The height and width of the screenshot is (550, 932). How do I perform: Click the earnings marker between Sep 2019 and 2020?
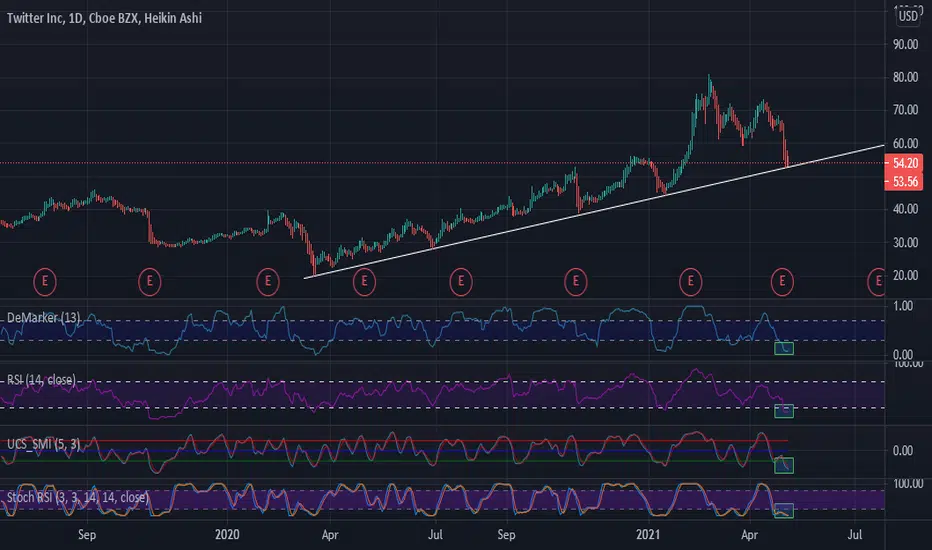pyautogui.click(x=149, y=281)
